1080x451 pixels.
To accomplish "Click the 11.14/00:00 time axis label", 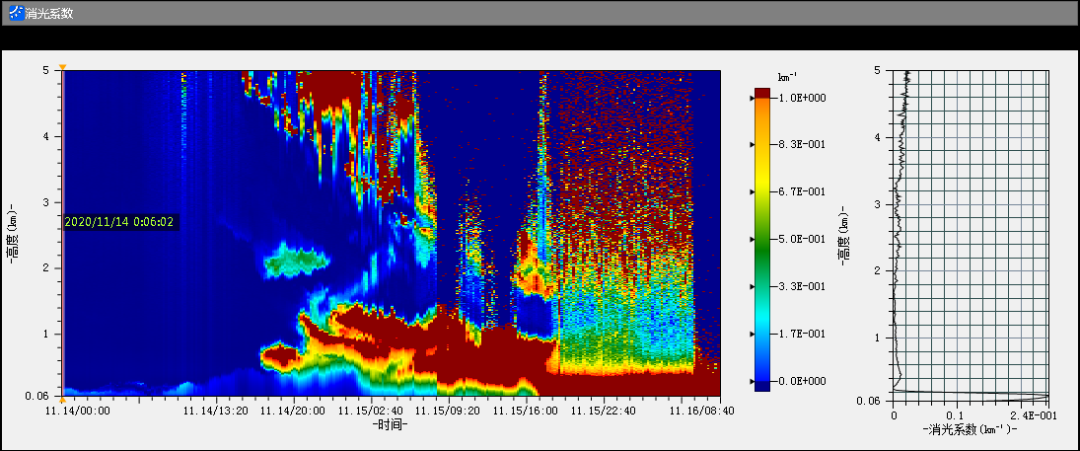I will click(77, 410).
